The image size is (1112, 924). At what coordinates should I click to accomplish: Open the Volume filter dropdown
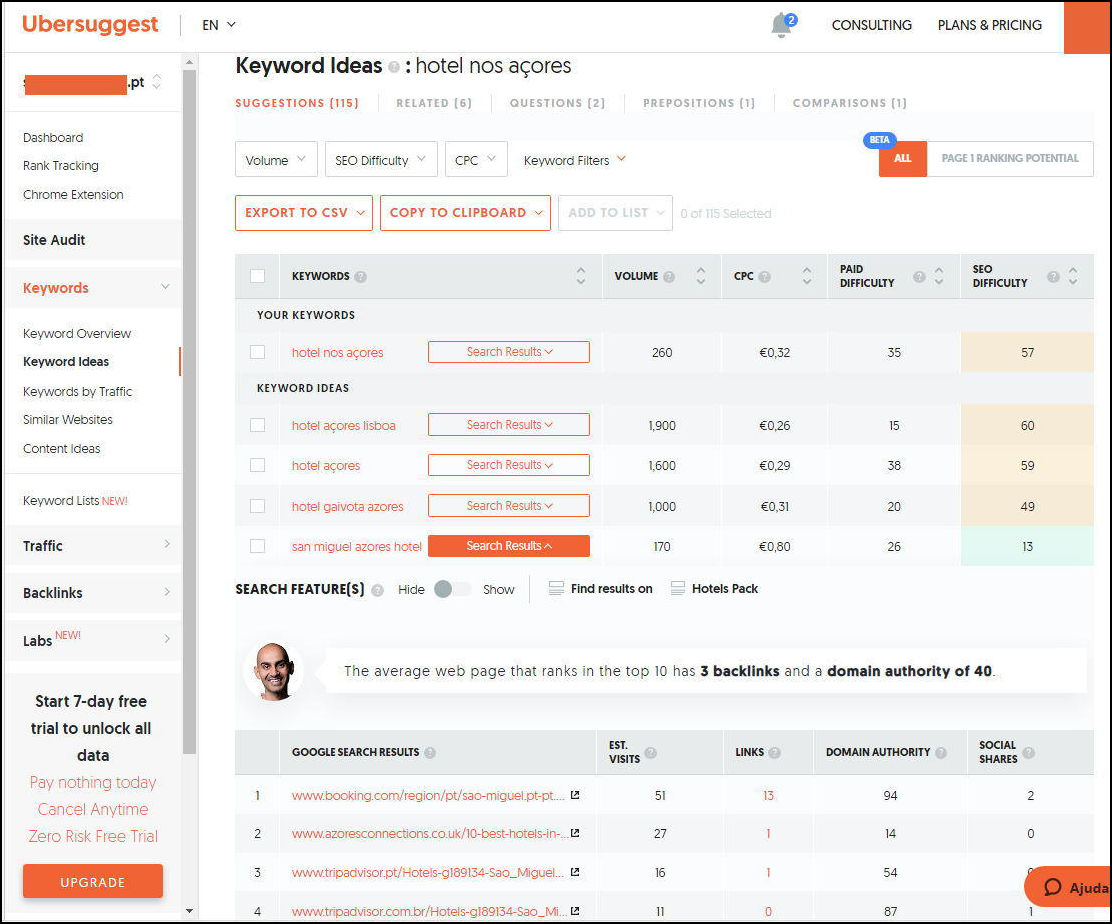(x=275, y=160)
